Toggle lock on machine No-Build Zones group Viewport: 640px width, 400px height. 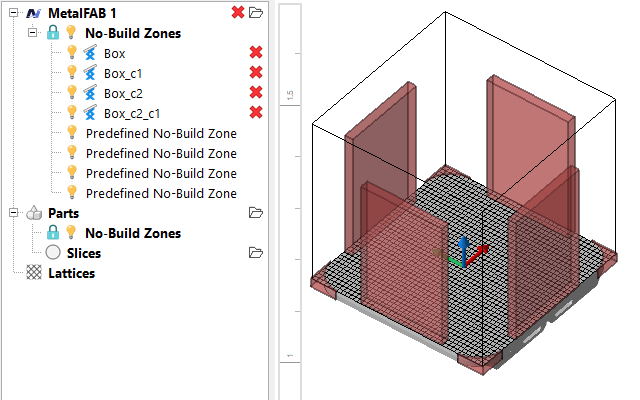pos(53,32)
